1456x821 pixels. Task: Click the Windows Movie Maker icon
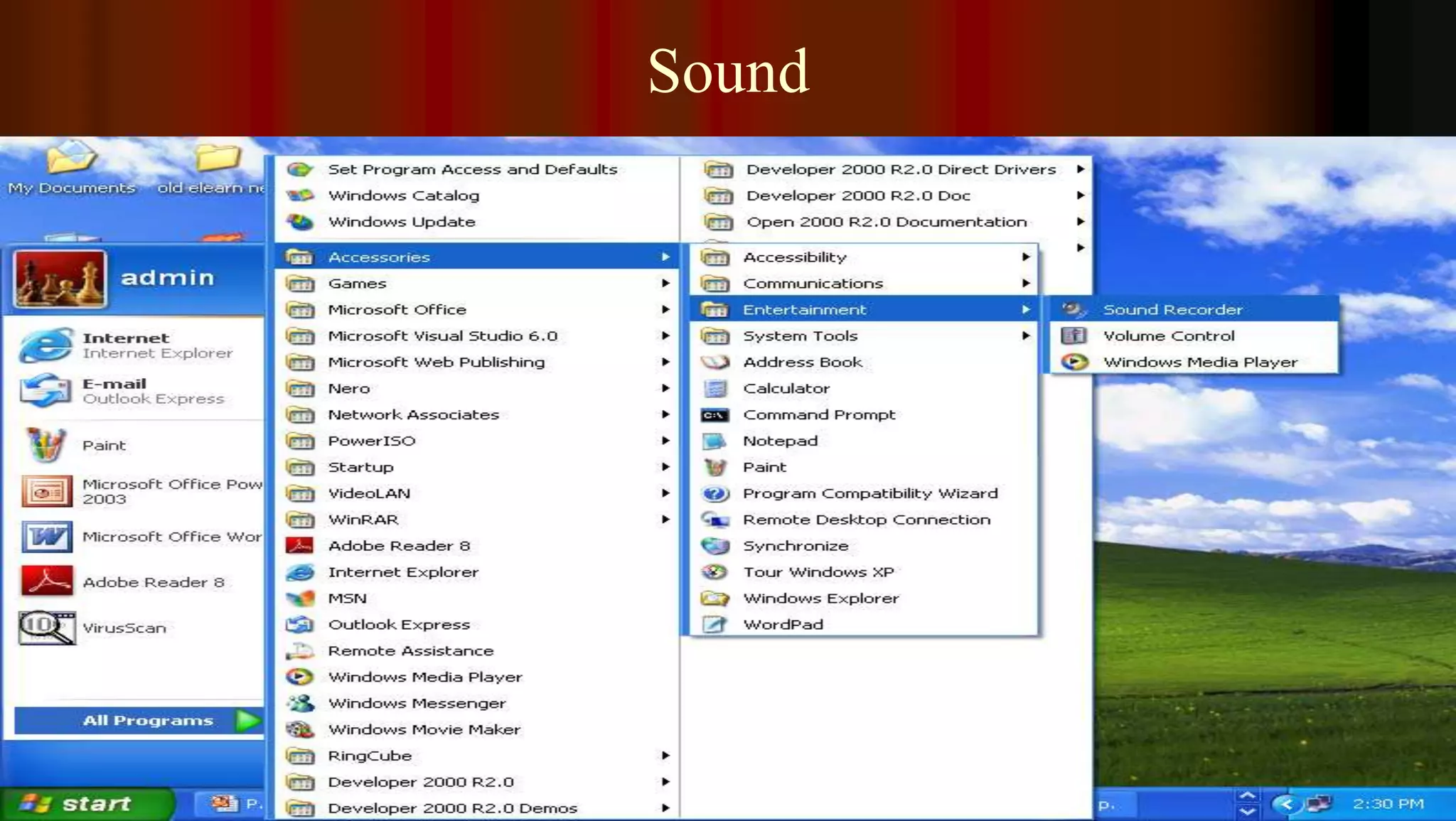point(300,729)
